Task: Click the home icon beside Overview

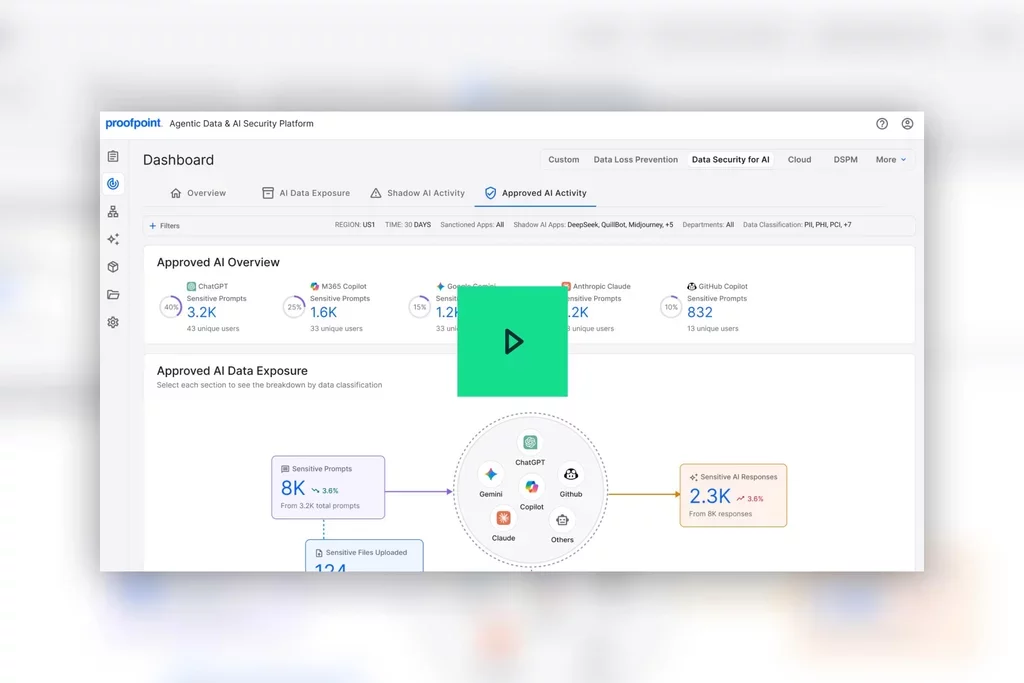Action: (x=176, y=193)
